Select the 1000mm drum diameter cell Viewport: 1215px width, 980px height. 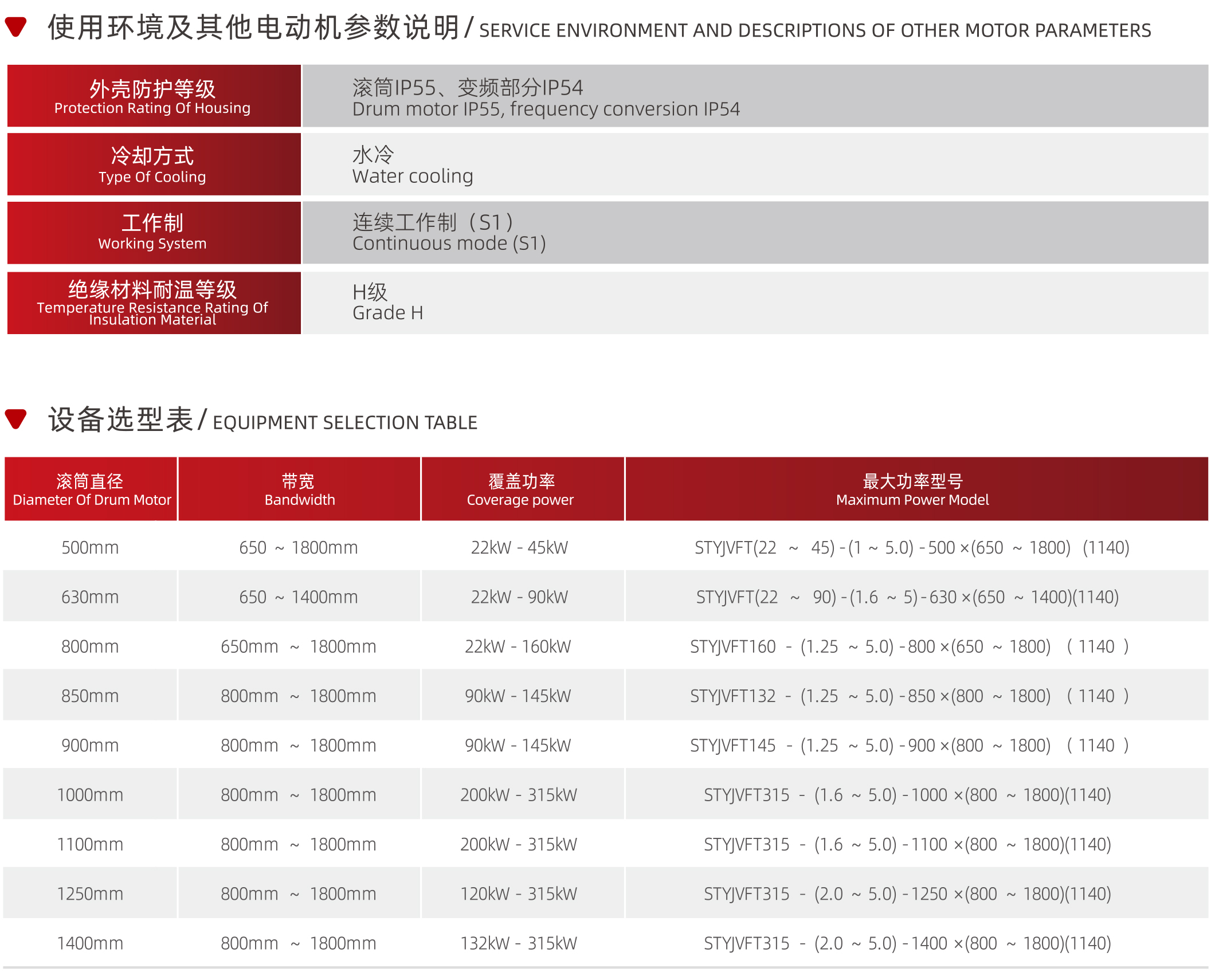click(x=90, y=795)
